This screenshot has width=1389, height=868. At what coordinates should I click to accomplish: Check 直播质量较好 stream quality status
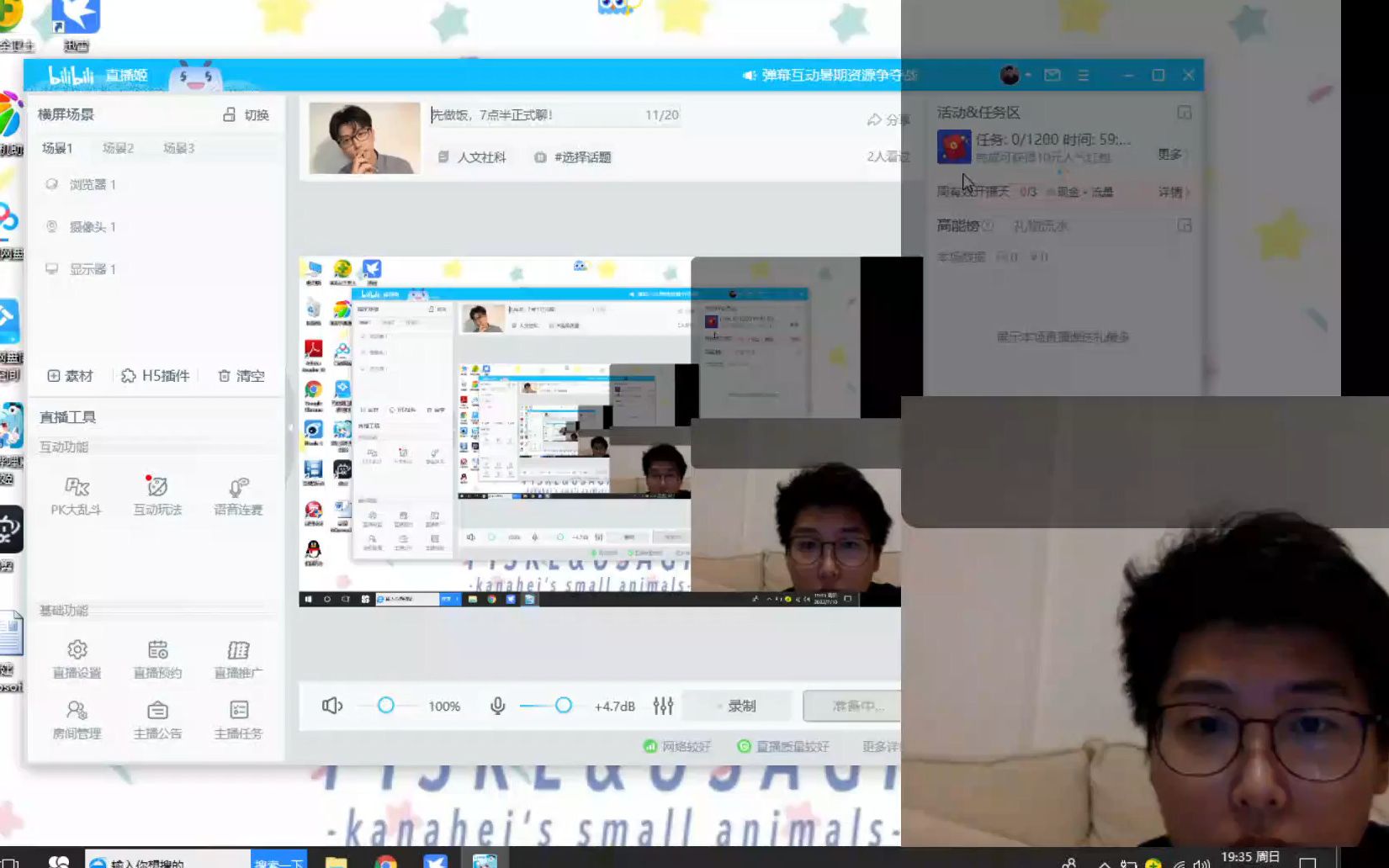(783, 746)
